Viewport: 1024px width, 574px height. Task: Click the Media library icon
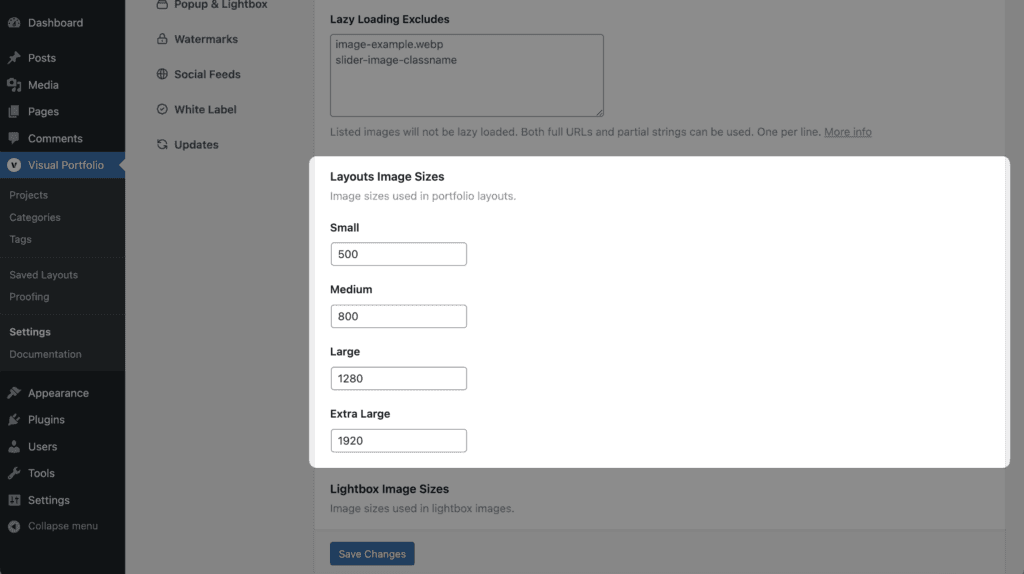(14, 85)
